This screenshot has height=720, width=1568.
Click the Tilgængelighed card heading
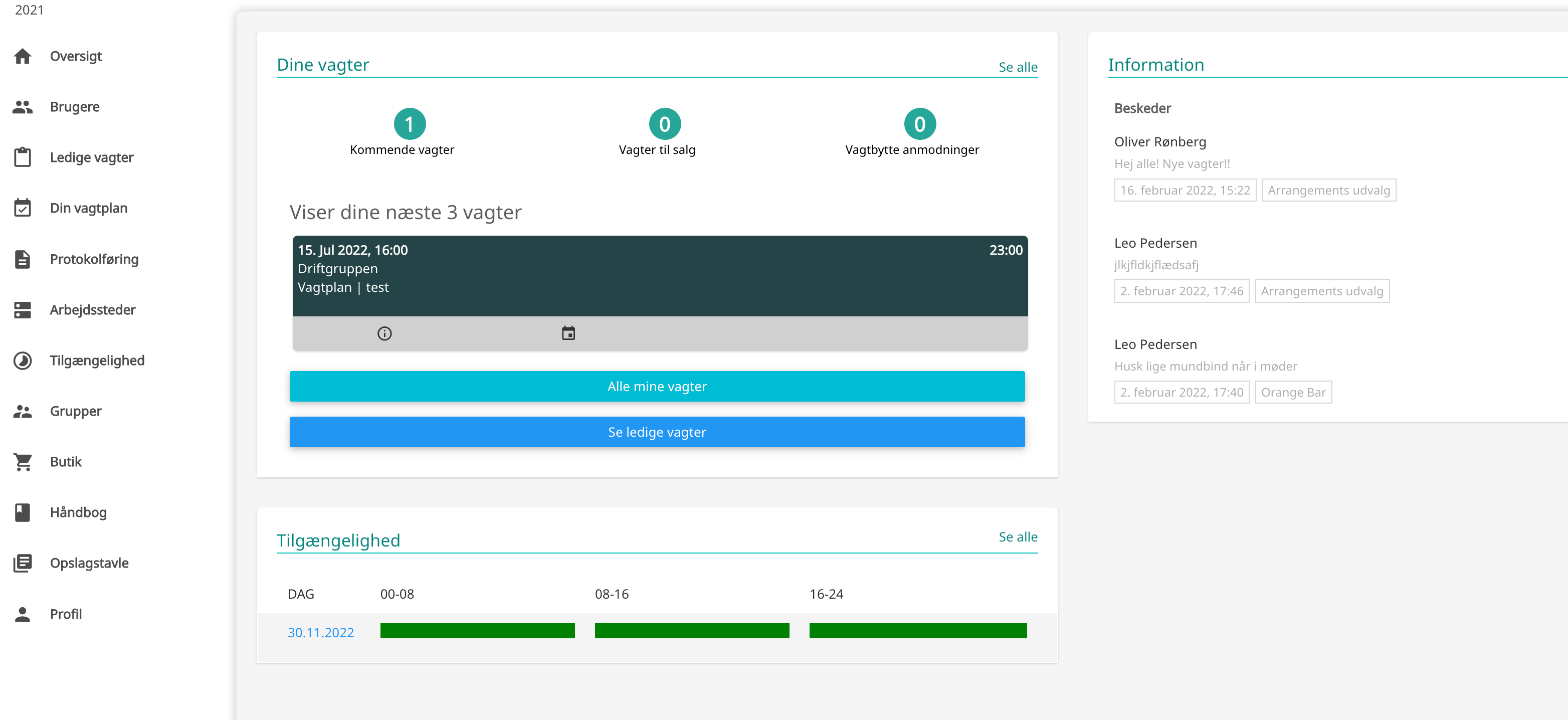click(x=338, y=541)
